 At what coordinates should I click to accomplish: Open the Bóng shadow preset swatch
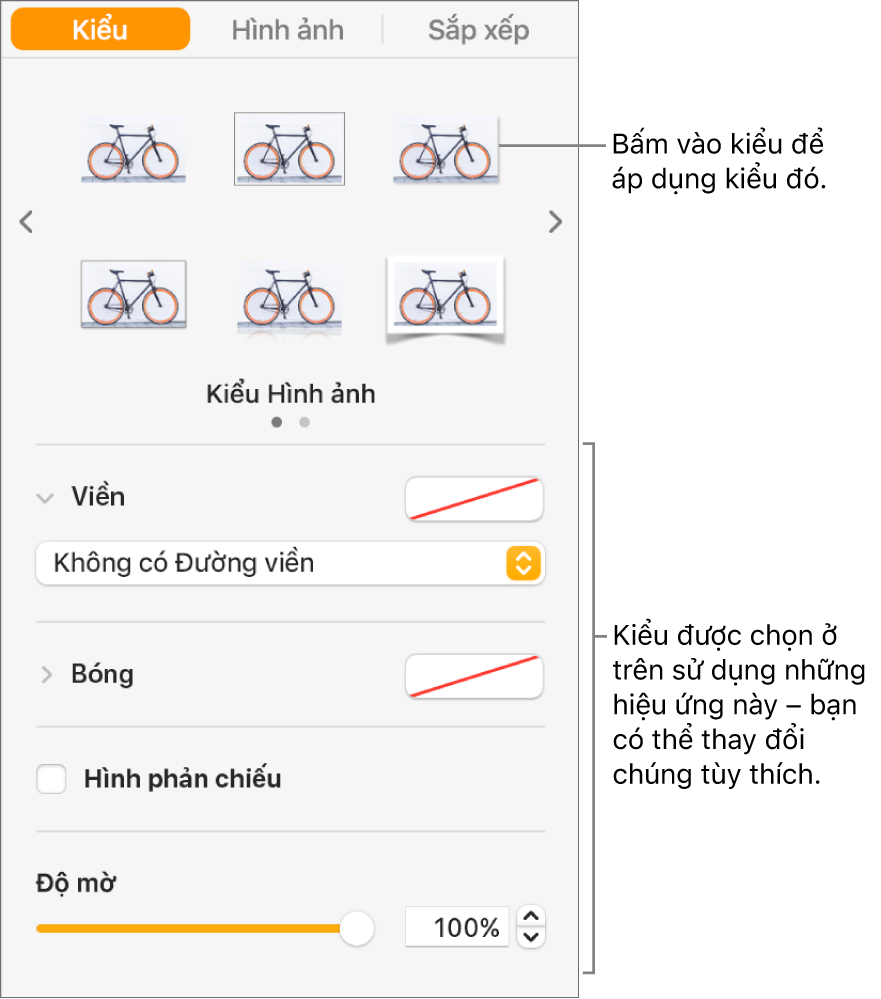pyautogui.click(x=474, y=676)
